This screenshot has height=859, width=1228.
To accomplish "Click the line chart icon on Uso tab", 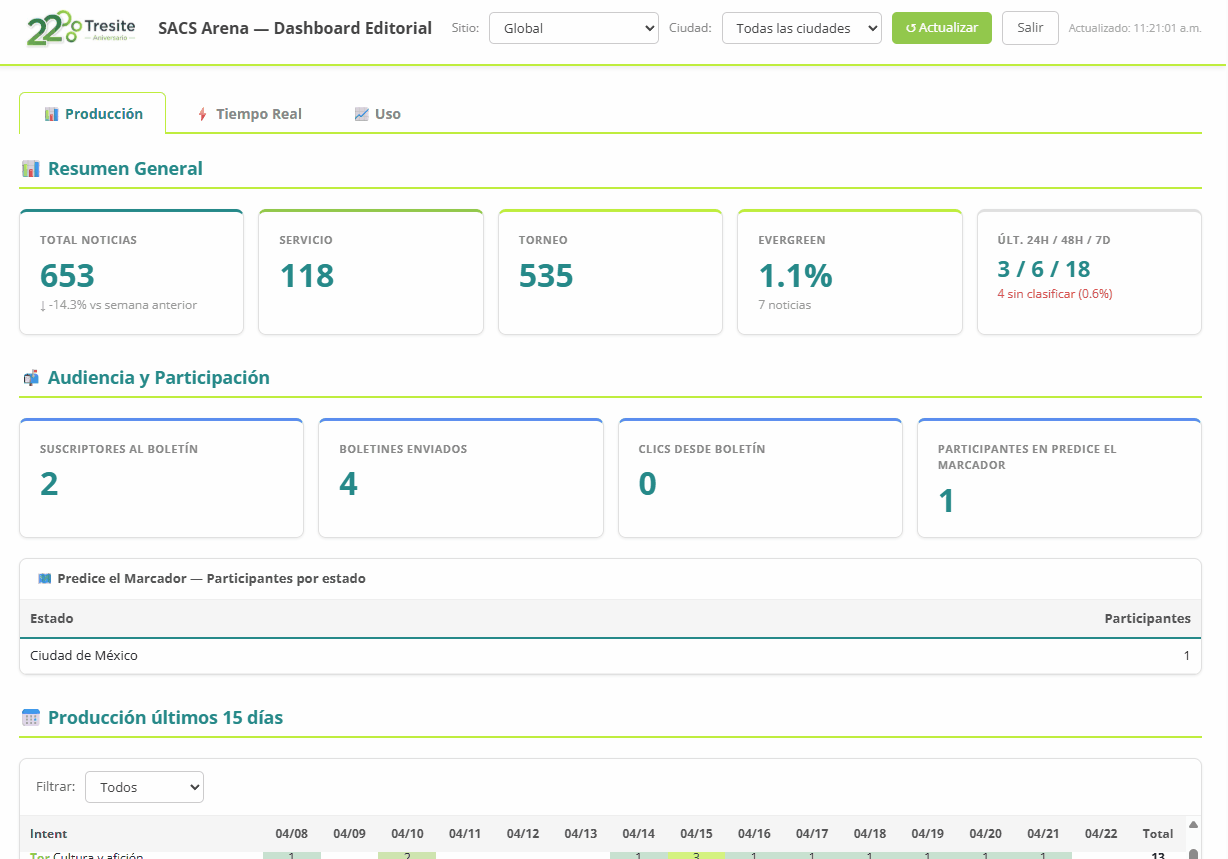I will pos(361,114).
